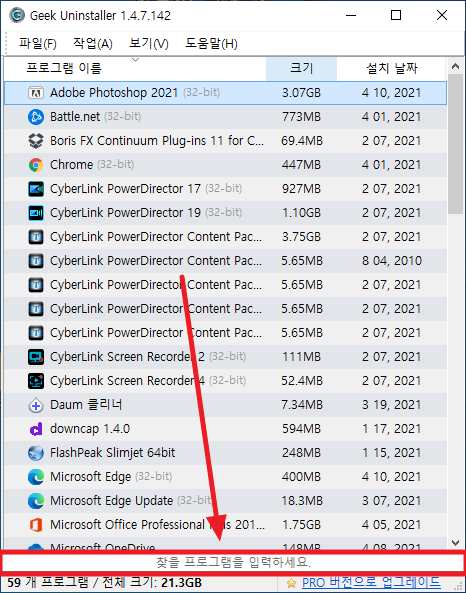
Task: Click the Battle.net program icon
Action: point(36,117)
